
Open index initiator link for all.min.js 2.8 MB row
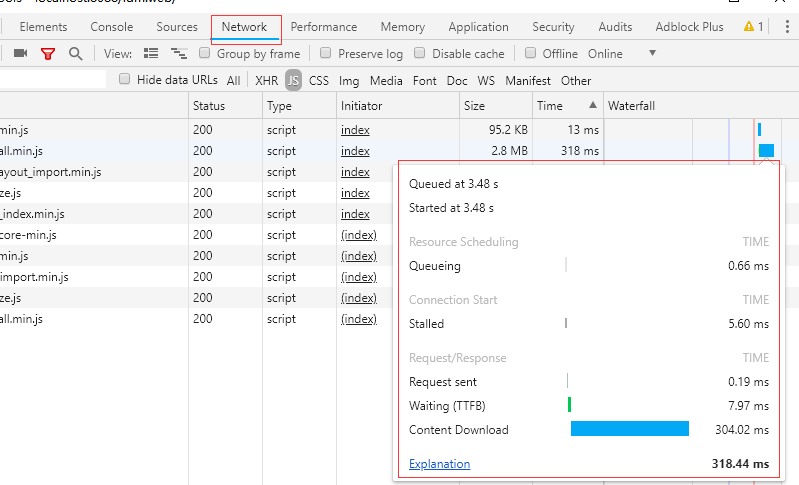tap(355, 151)
